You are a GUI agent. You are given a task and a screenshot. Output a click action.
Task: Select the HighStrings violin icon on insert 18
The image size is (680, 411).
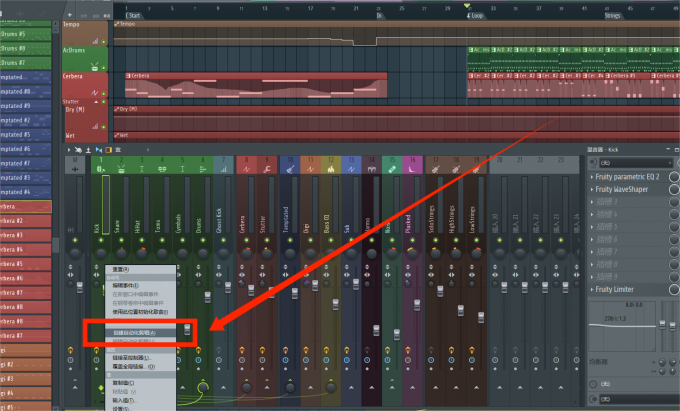[x=456, y=169]
